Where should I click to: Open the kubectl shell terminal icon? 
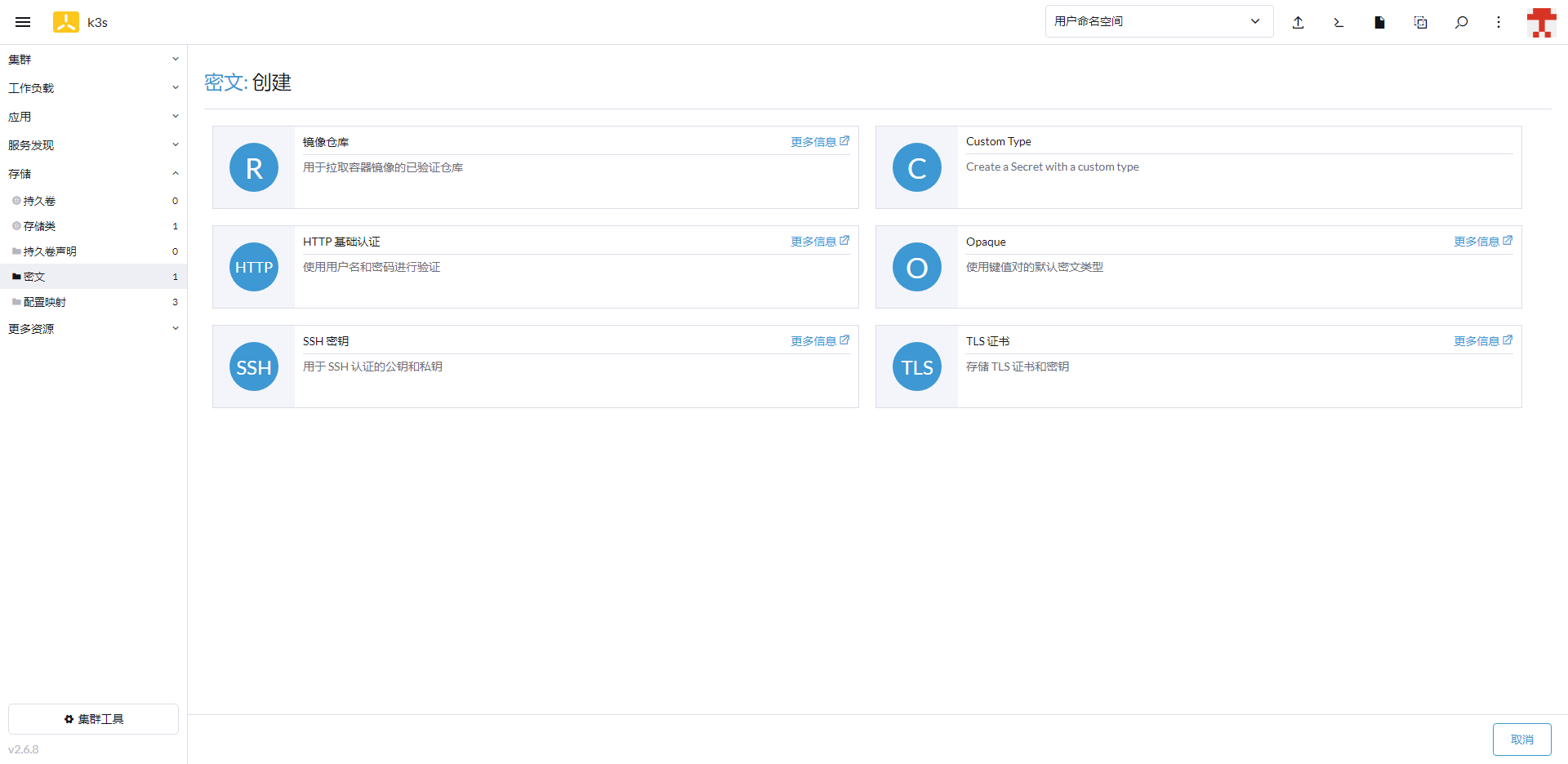click(x=1339, y=22)
